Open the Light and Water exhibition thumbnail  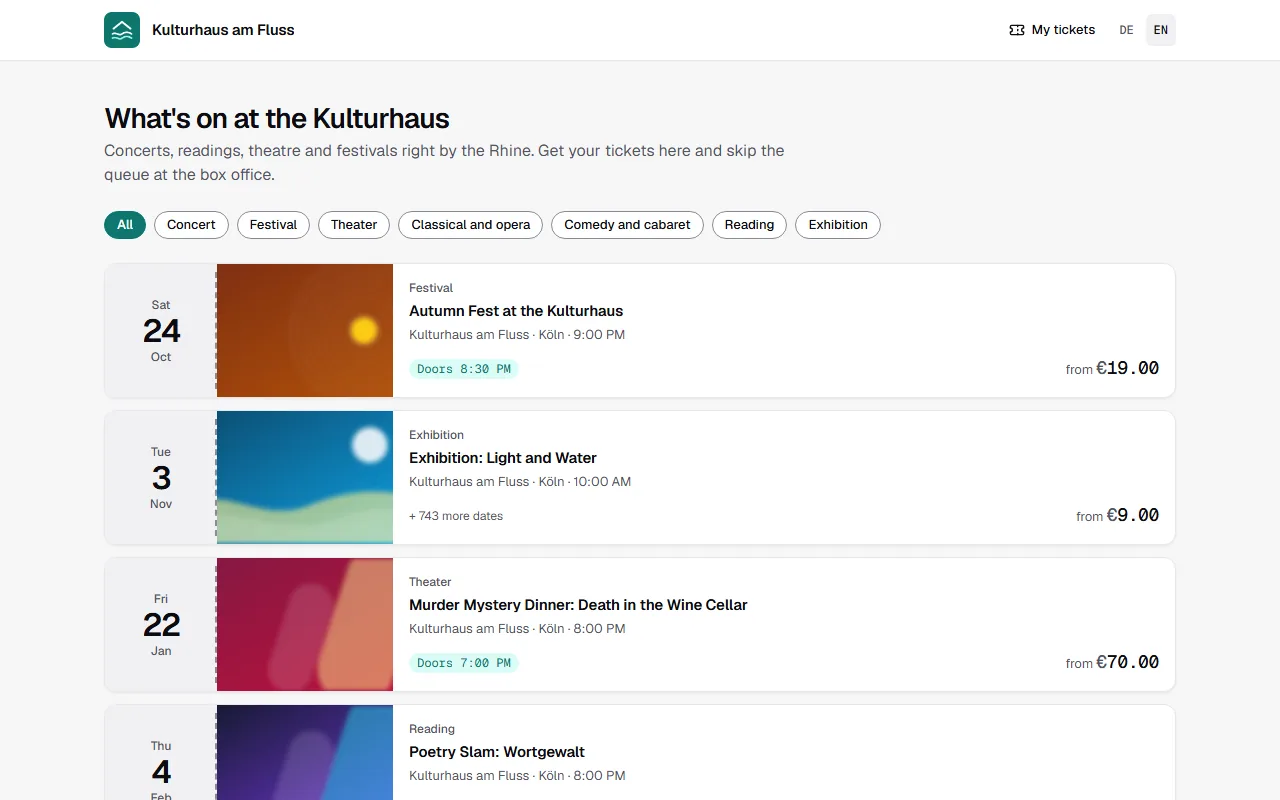pos(305,478)
